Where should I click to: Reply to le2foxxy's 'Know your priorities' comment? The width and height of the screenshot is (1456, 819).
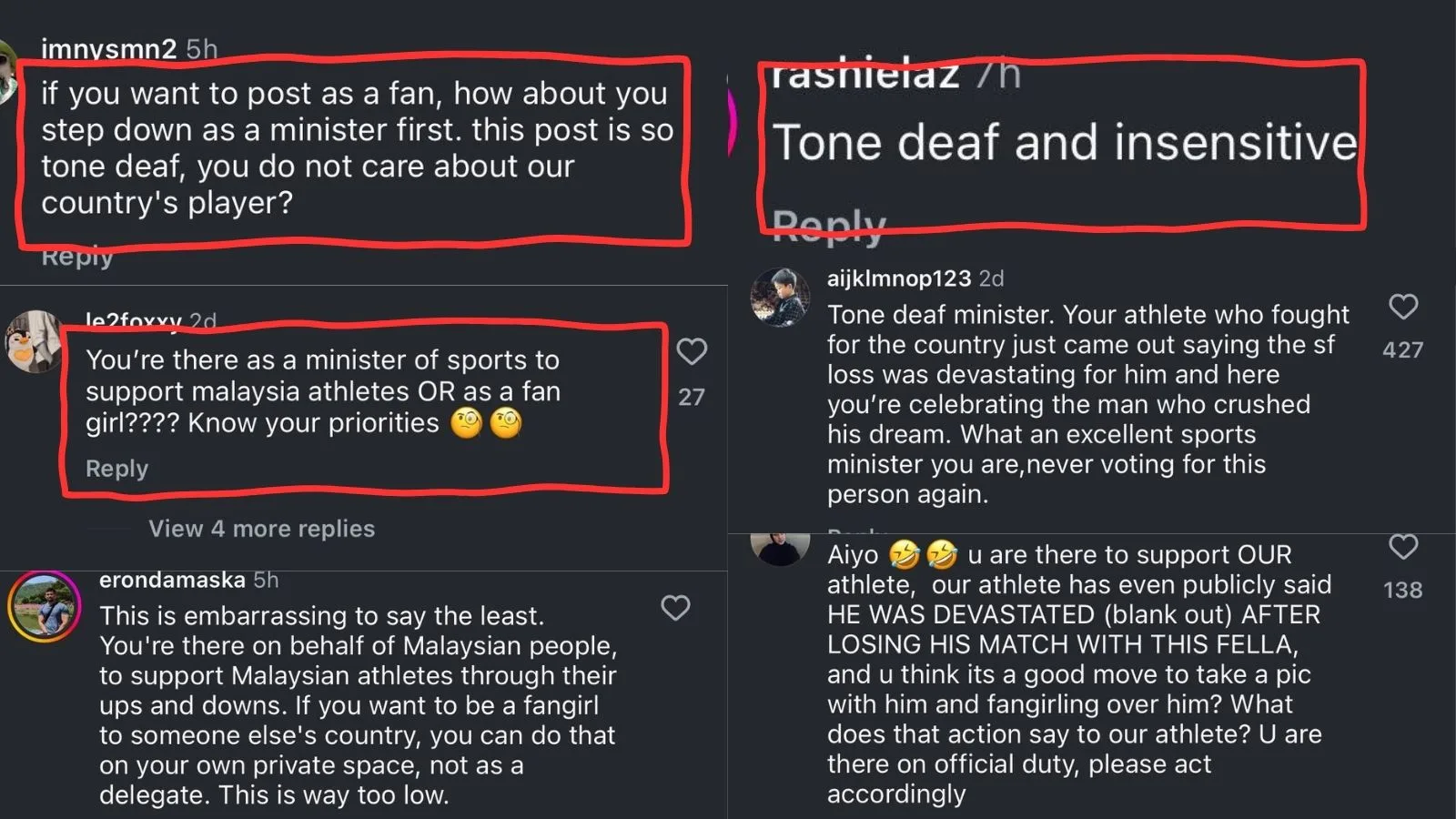click(x=116, y=469)
